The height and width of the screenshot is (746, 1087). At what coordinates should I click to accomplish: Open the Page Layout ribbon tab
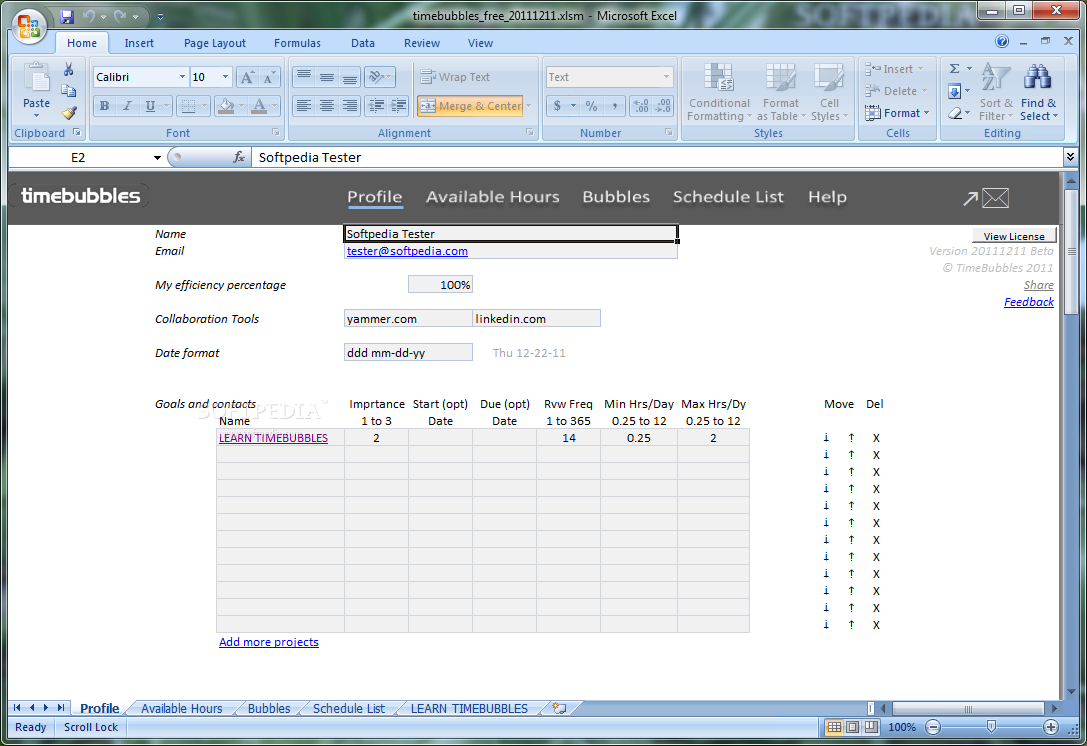[214, 43]
